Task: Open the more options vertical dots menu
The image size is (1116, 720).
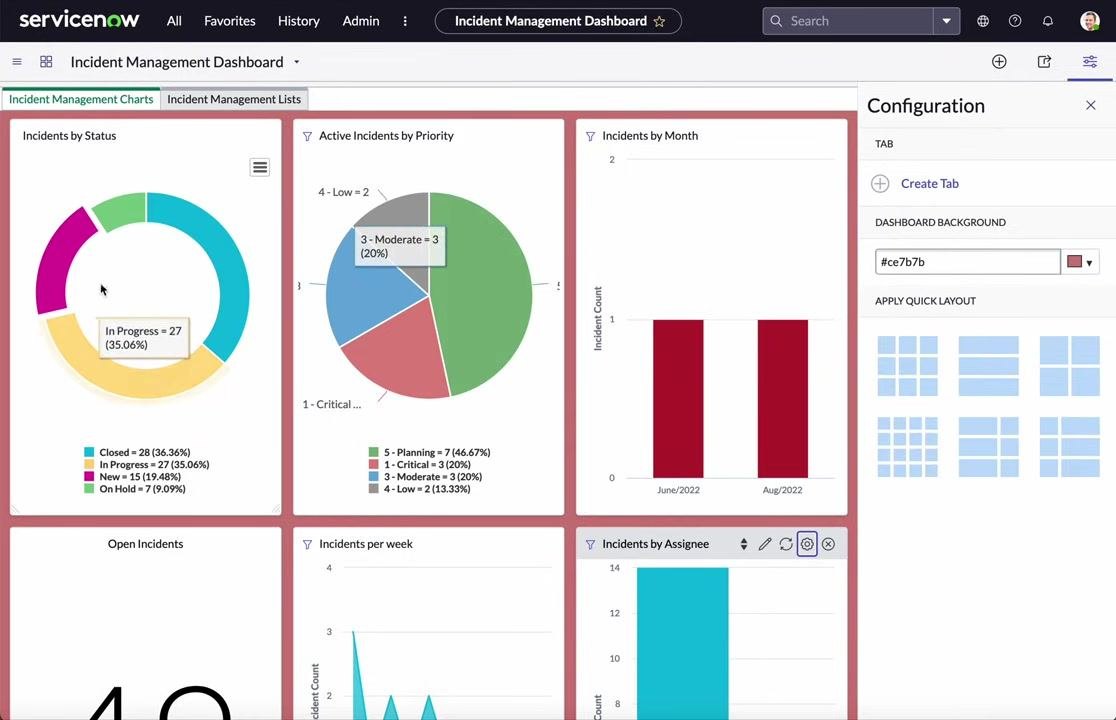Action: (x=405, y=21)
